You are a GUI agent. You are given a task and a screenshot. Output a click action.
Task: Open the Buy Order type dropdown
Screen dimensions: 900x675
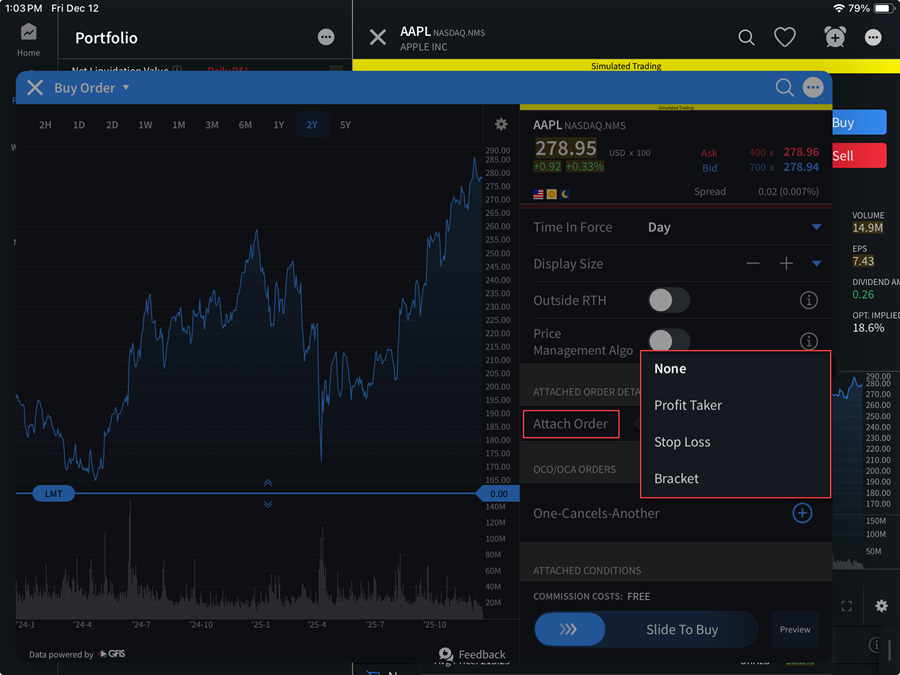[x=126, y=88]
